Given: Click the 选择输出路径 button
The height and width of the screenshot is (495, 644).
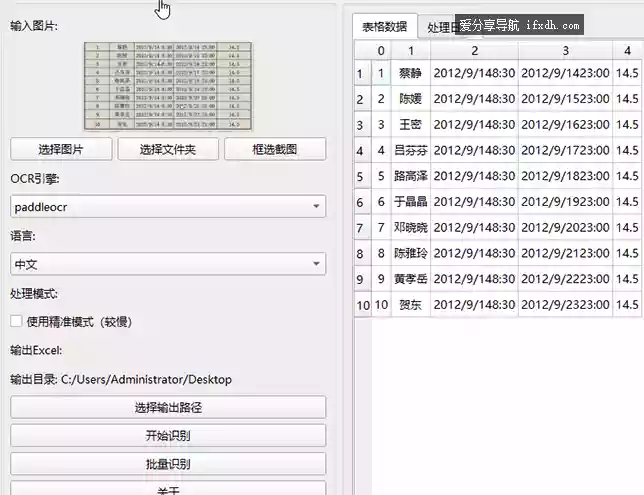Looking at the screenshot, I should pyautogui.click(x=168, y=407).
